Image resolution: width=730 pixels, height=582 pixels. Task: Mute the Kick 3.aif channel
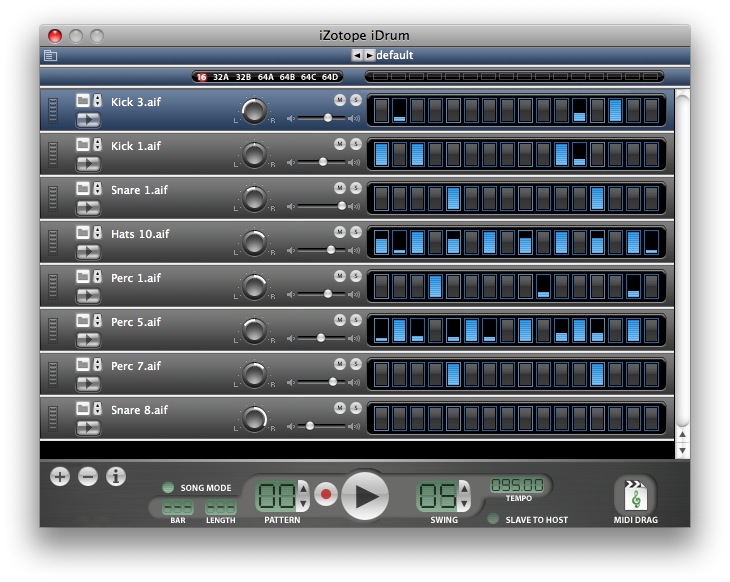pos(340,100)
